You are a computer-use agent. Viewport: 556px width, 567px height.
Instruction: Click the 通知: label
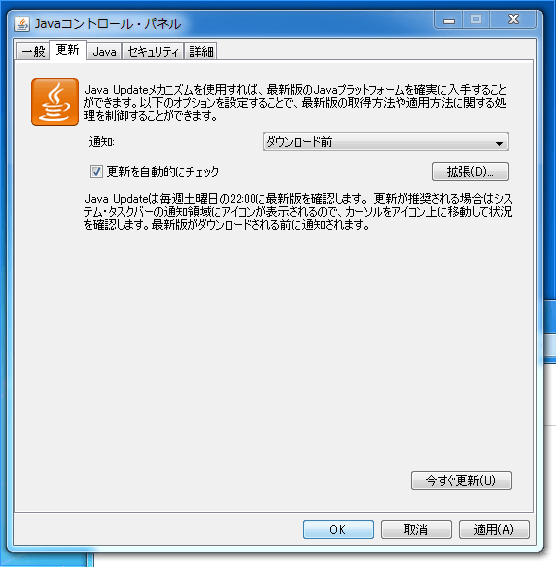click(102, 142)
